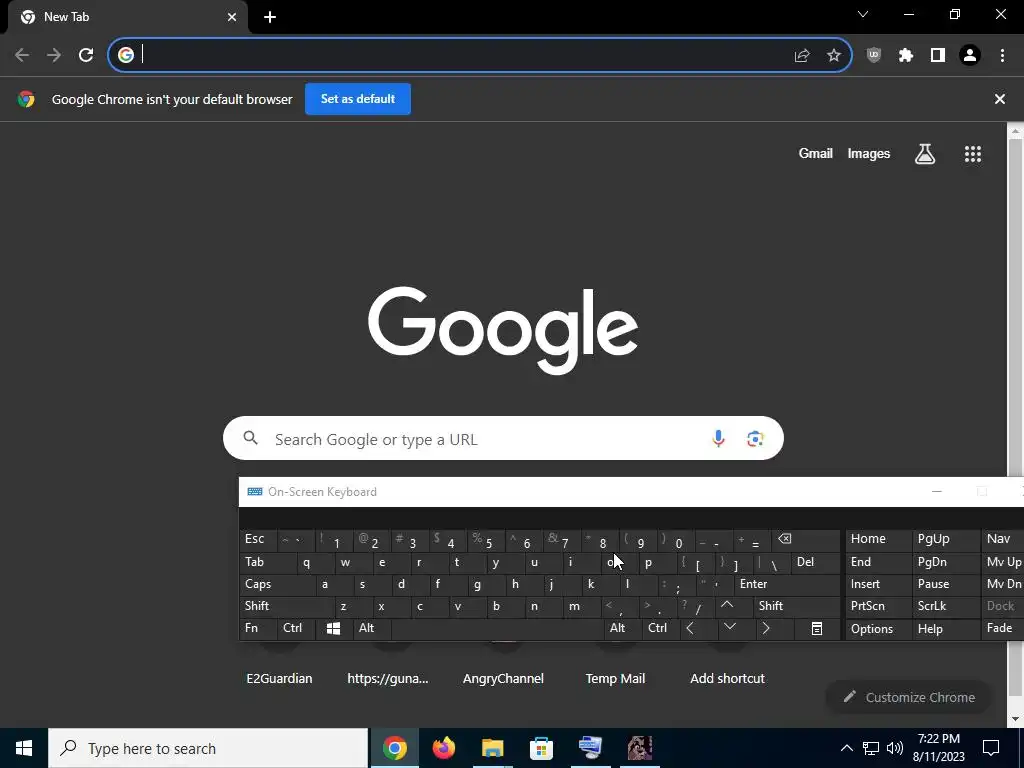Start voice search with microphone icon
This screenshot has height=768, width=1024.
(718, 438)
